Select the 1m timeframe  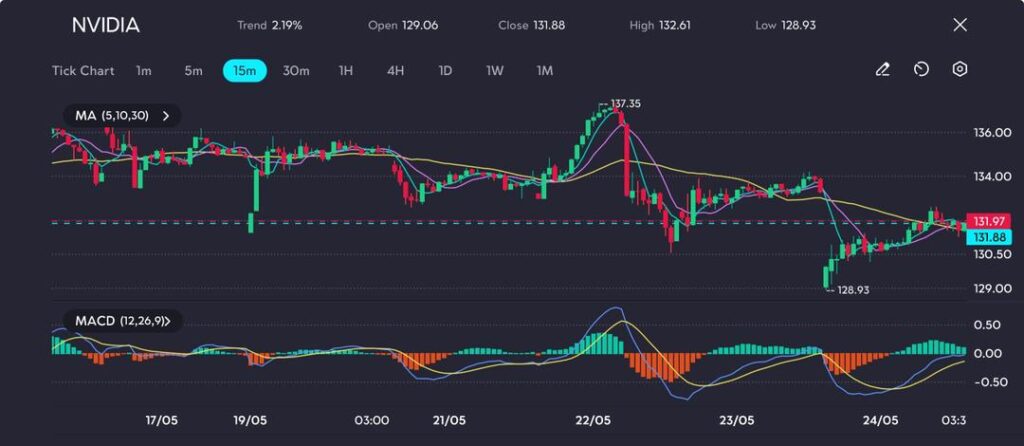144,71
